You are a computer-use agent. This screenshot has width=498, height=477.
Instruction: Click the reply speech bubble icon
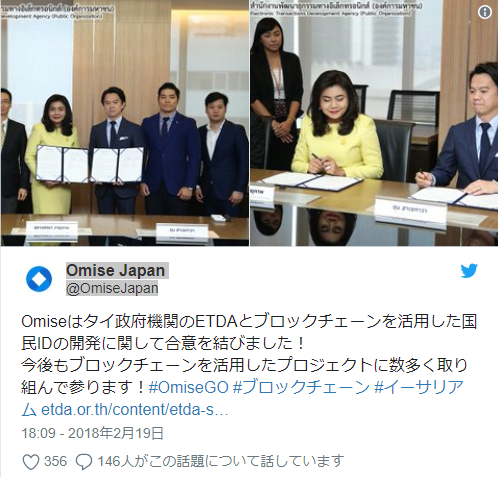(84, 462)
